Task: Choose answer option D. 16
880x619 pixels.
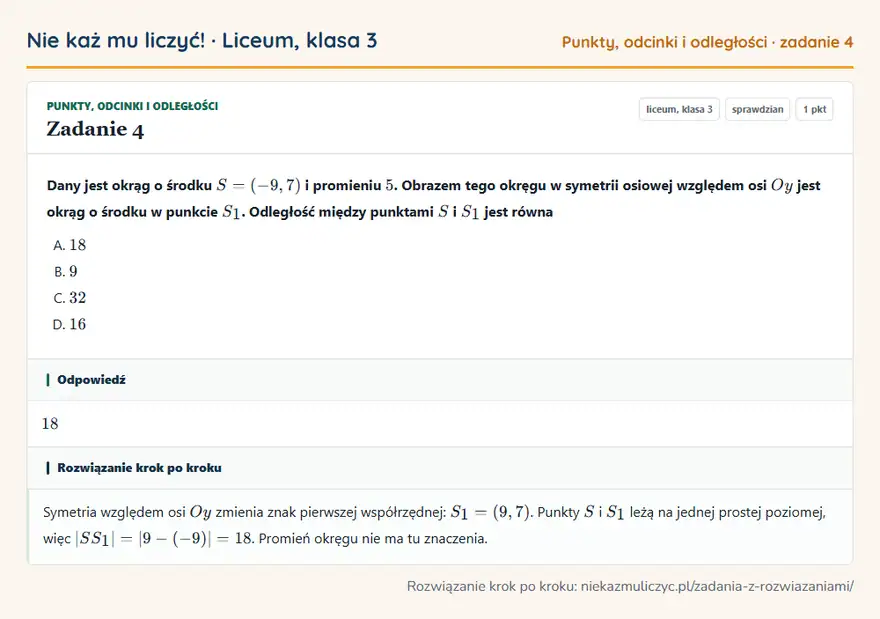Action: pyautogui.click(x=70, y=324)
